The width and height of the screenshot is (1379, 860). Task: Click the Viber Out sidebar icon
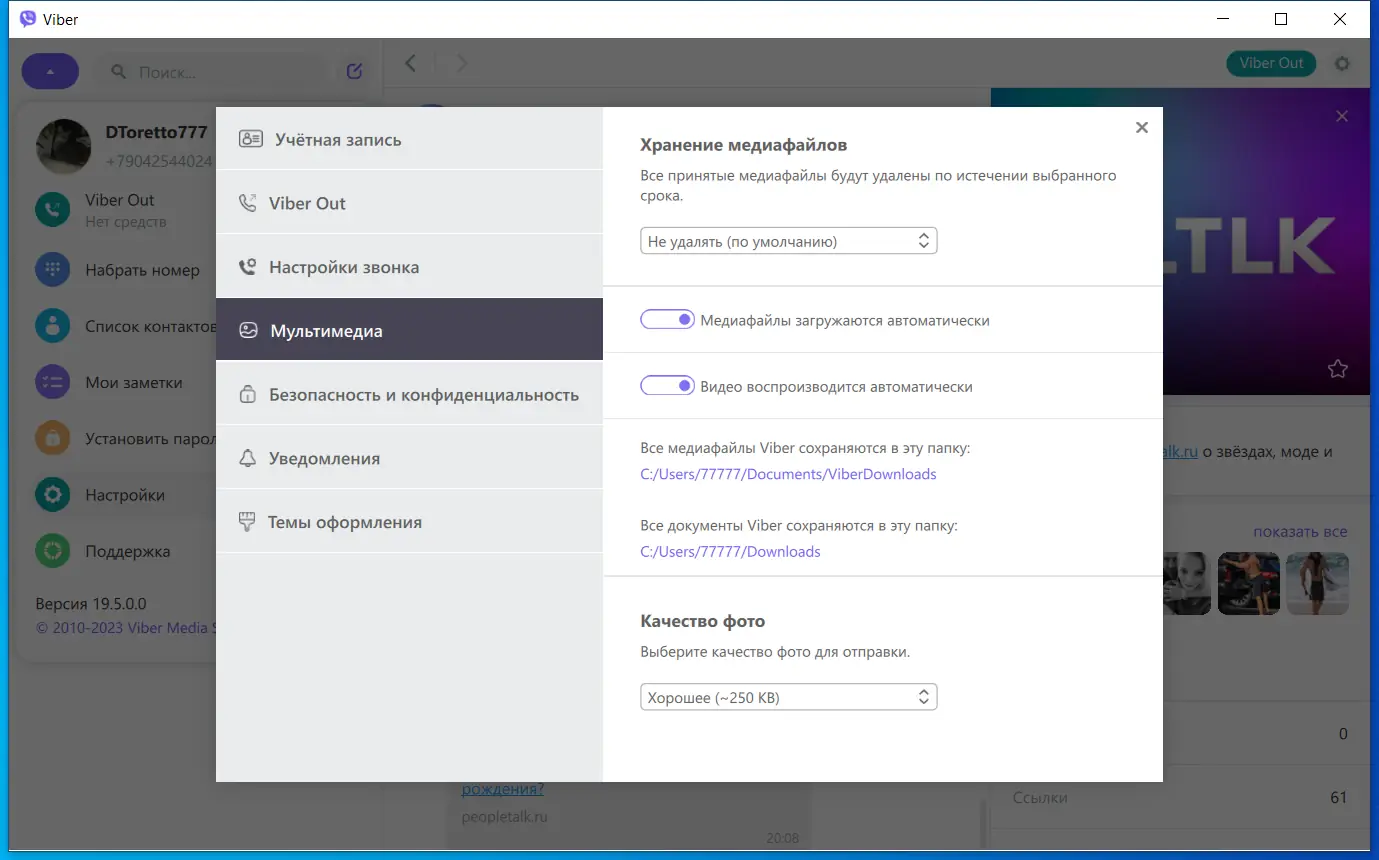click(x=52, y=209)
